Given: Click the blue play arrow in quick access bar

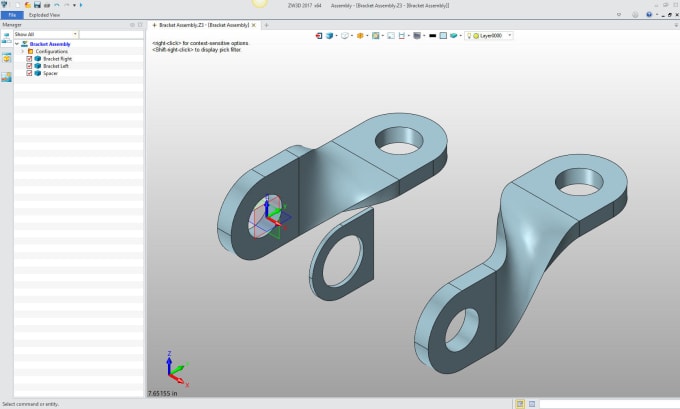Looking at the screenshot, I should [x=81, y=5].
